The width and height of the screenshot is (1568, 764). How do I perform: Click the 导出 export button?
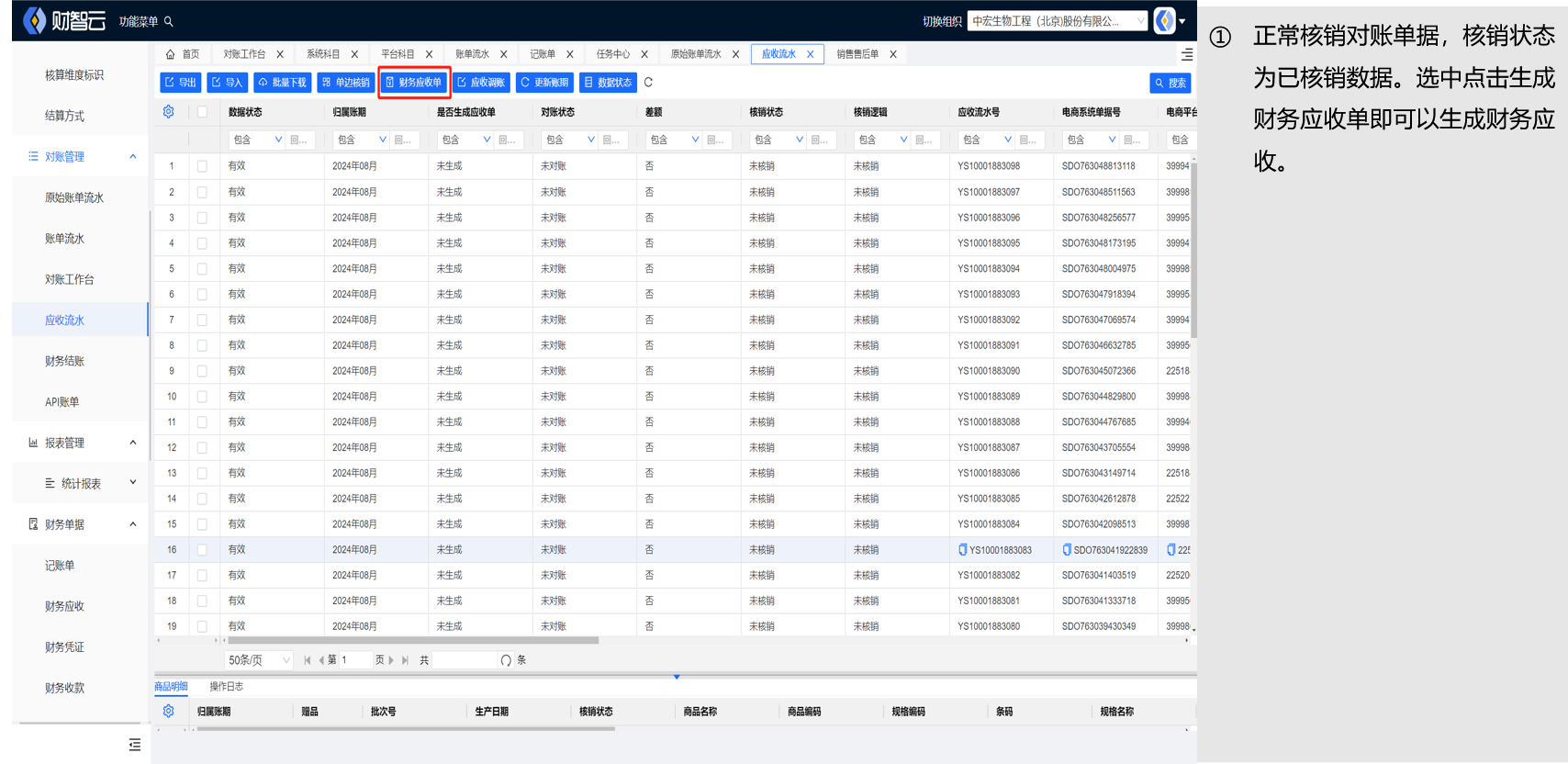point(180,83)
